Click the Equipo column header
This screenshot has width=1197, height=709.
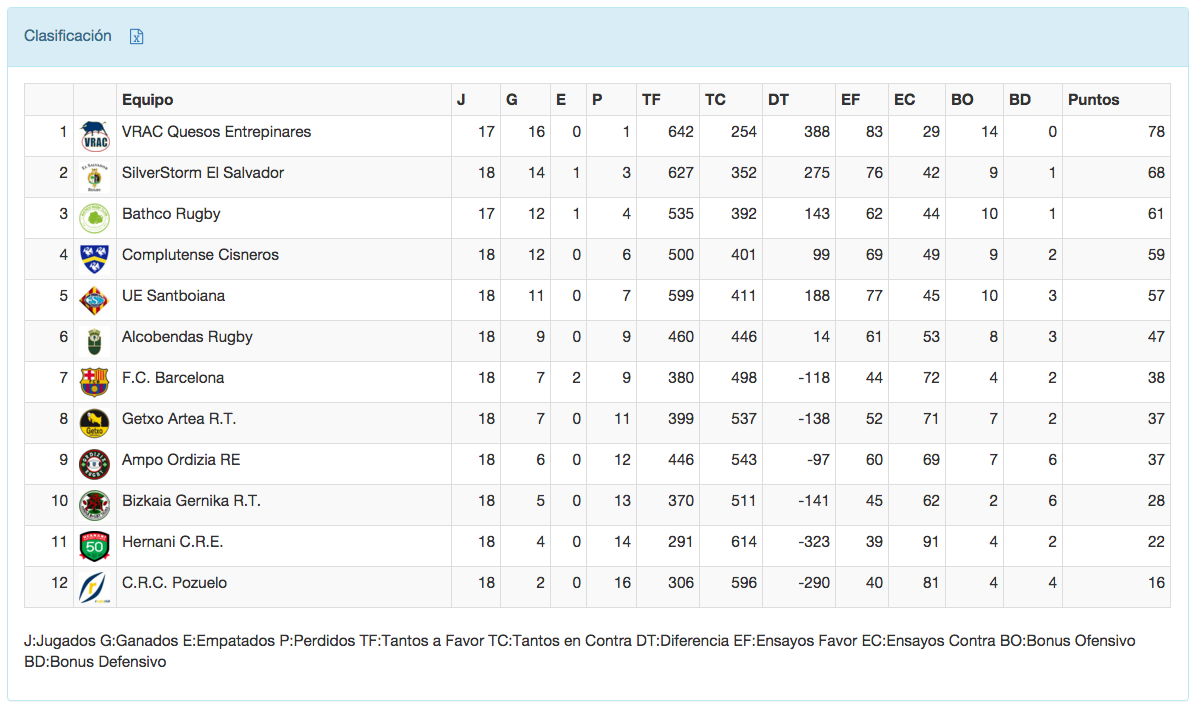(147, 100)
